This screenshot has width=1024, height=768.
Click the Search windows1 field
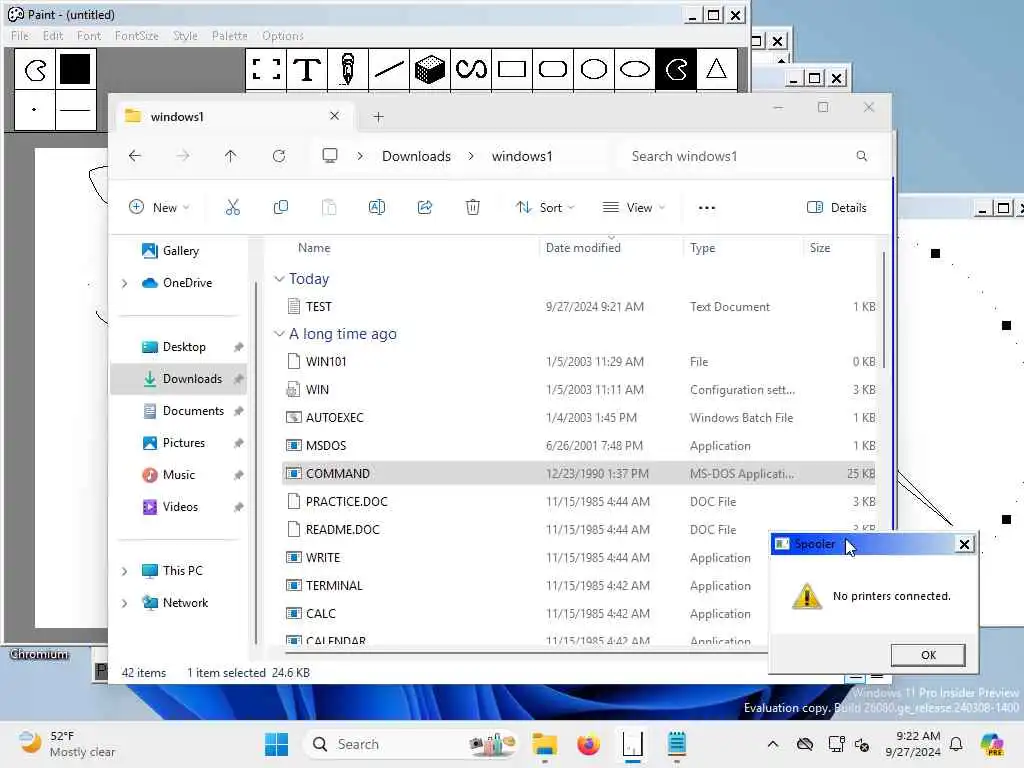[x=749, y=156]
